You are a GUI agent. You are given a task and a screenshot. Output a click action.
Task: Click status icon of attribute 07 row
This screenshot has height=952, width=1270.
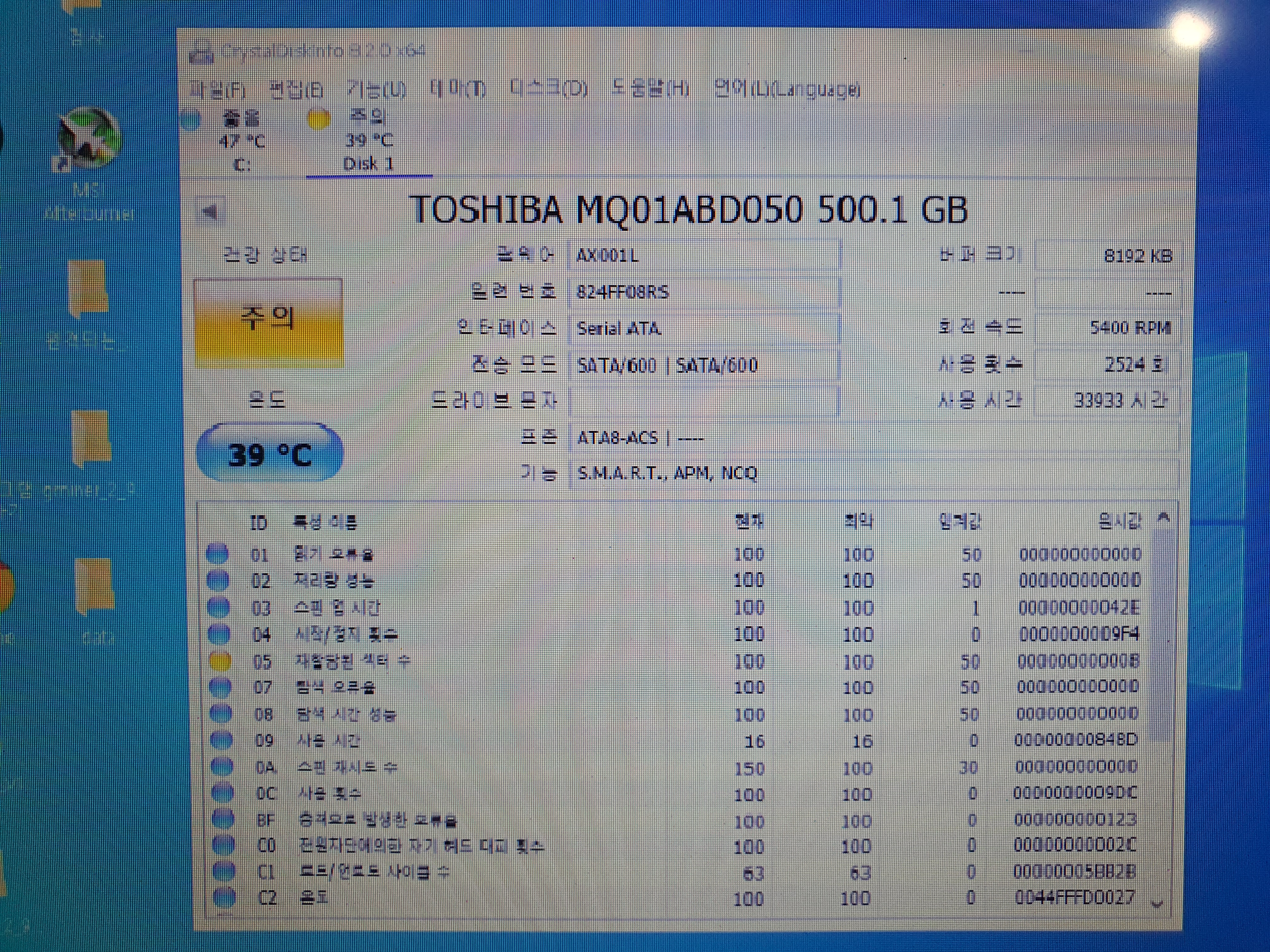pyautogui.click(x=221, y=687)
